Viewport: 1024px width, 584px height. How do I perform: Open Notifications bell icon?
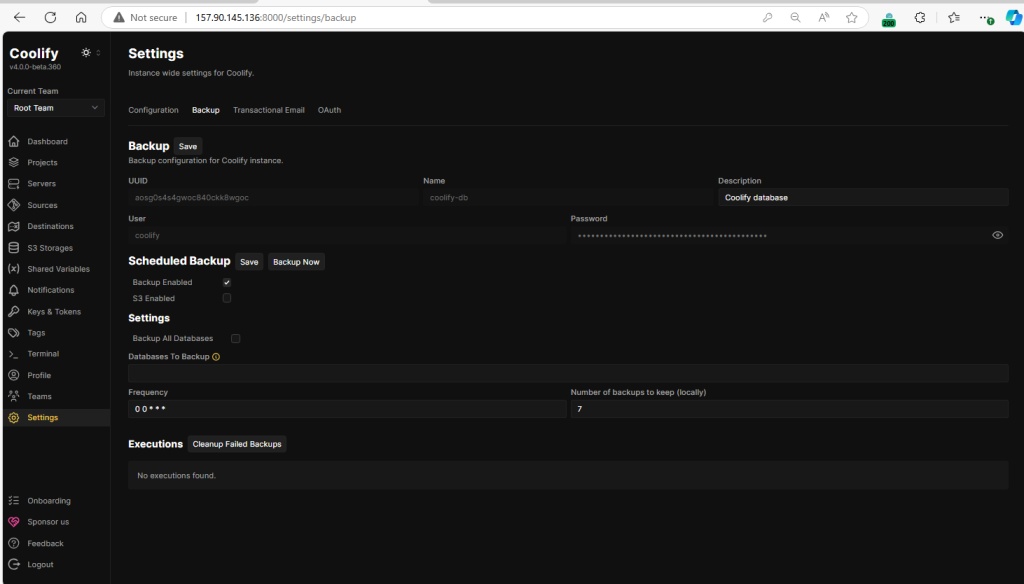(14, 290)
